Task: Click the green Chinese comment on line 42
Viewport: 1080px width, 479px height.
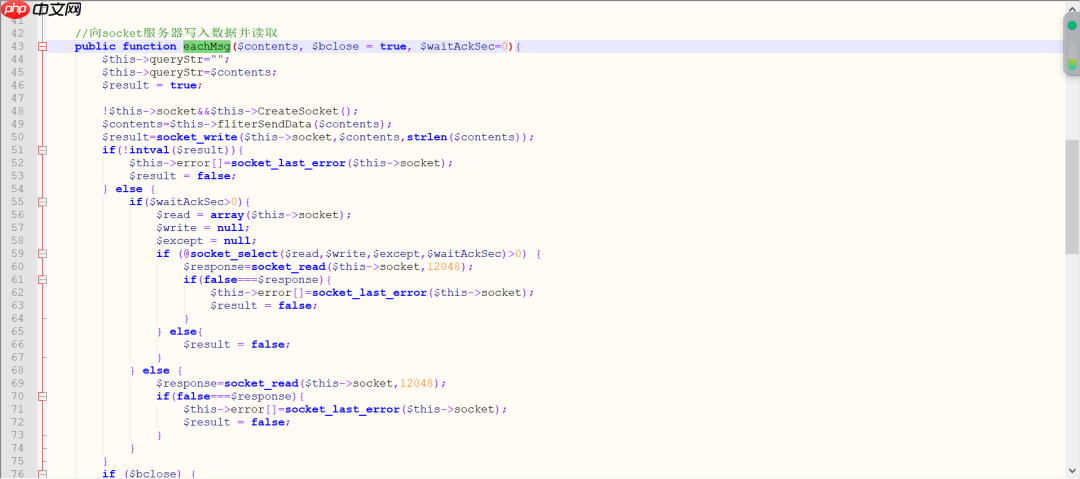Action: [176, 33]
